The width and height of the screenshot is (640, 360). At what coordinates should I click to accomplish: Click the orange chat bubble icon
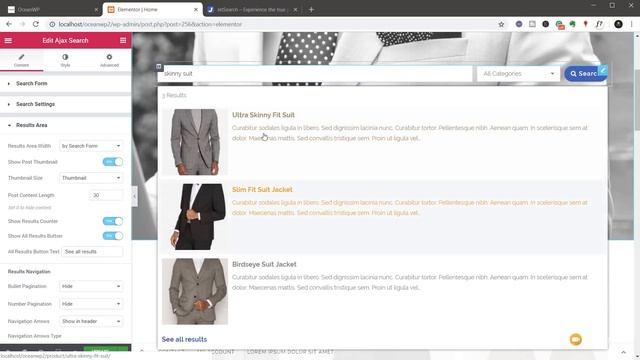(x=576, y=339)
